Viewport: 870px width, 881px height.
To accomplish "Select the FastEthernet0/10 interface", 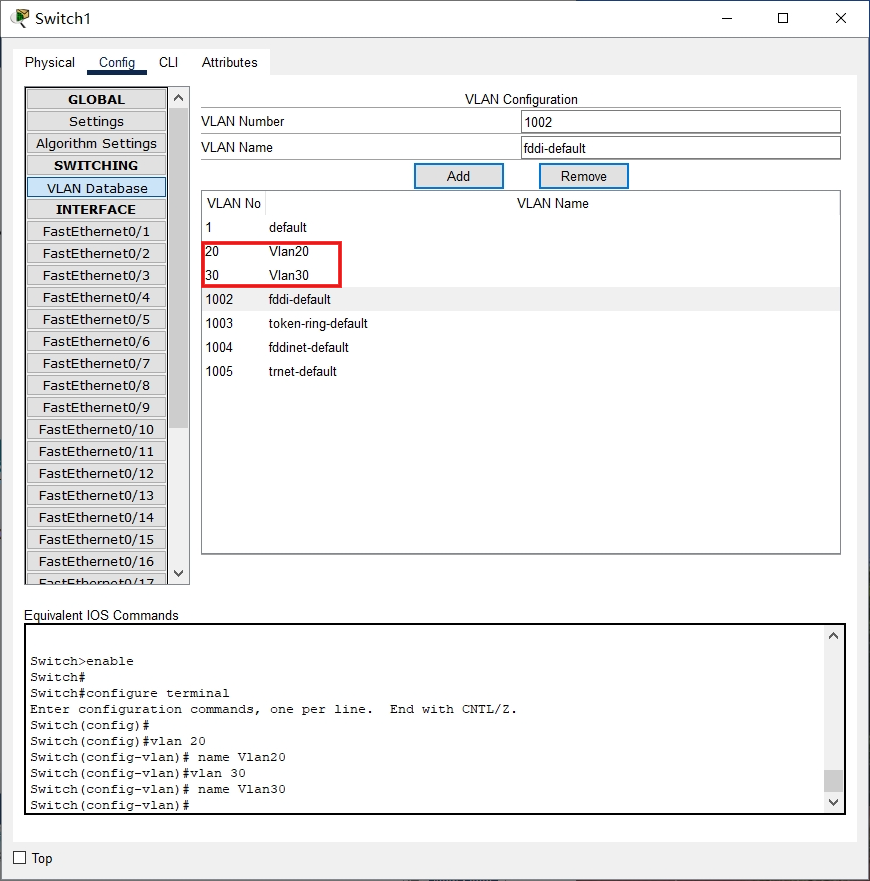I will tap(96, 429).
